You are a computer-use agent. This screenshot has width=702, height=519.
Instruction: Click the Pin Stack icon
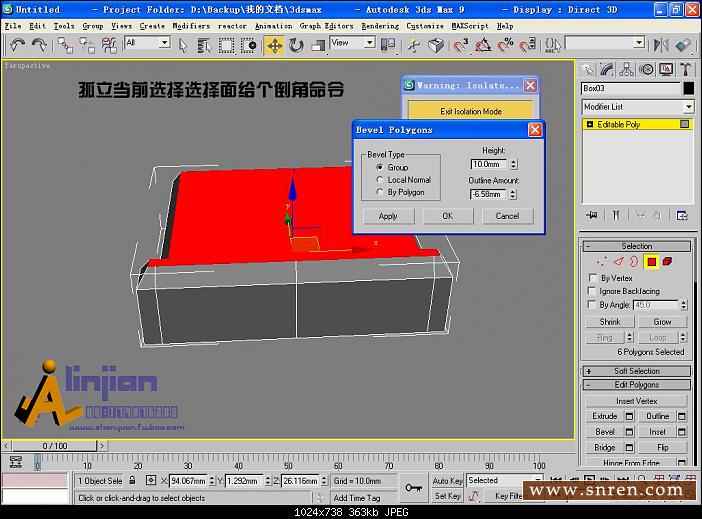point(592,215)
